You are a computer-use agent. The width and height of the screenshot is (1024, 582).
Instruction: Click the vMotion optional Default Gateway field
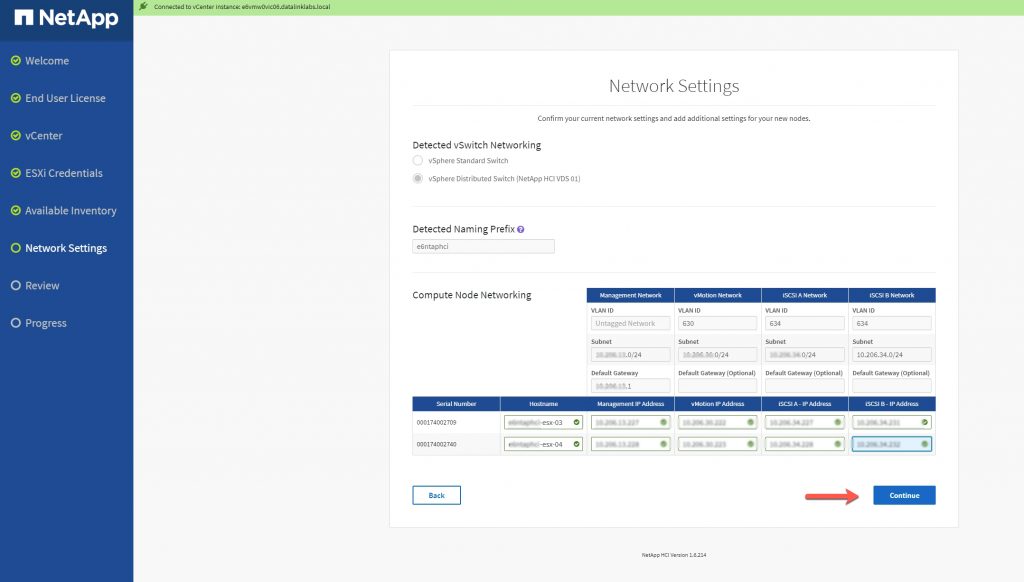tap(717, 386)
